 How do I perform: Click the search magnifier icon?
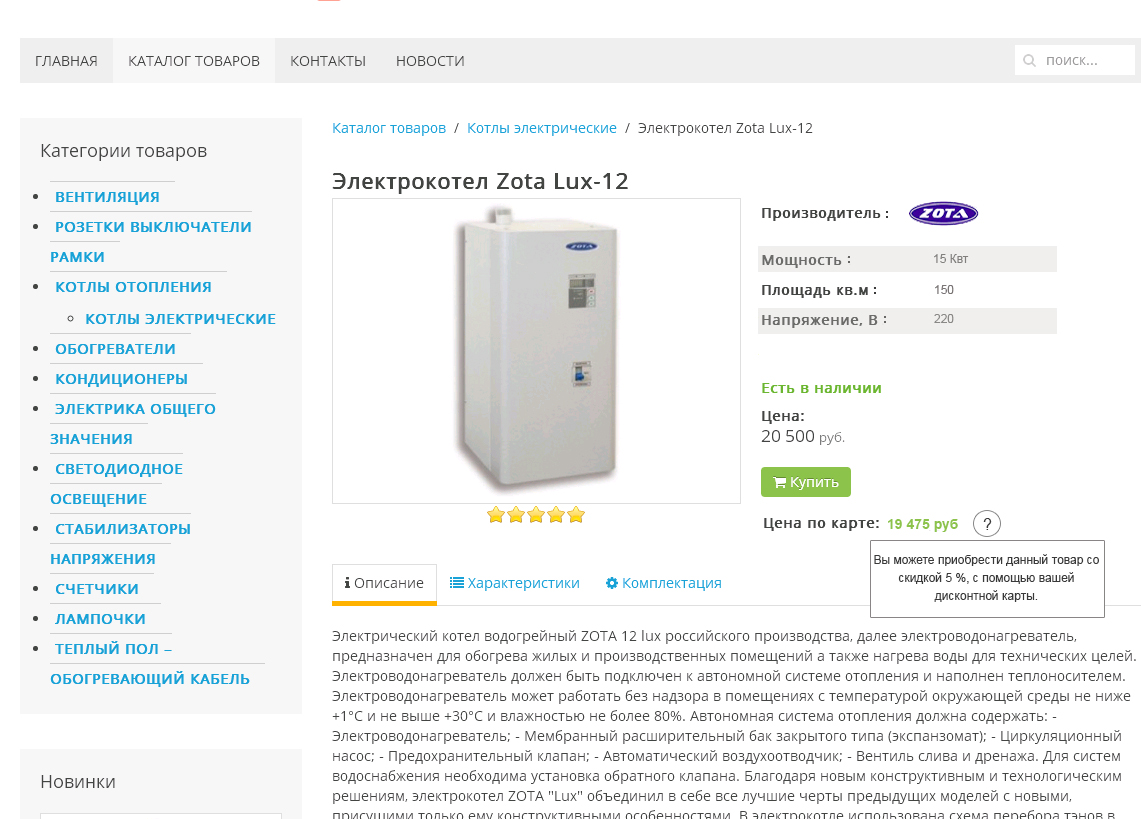[x=1029, y=61]
